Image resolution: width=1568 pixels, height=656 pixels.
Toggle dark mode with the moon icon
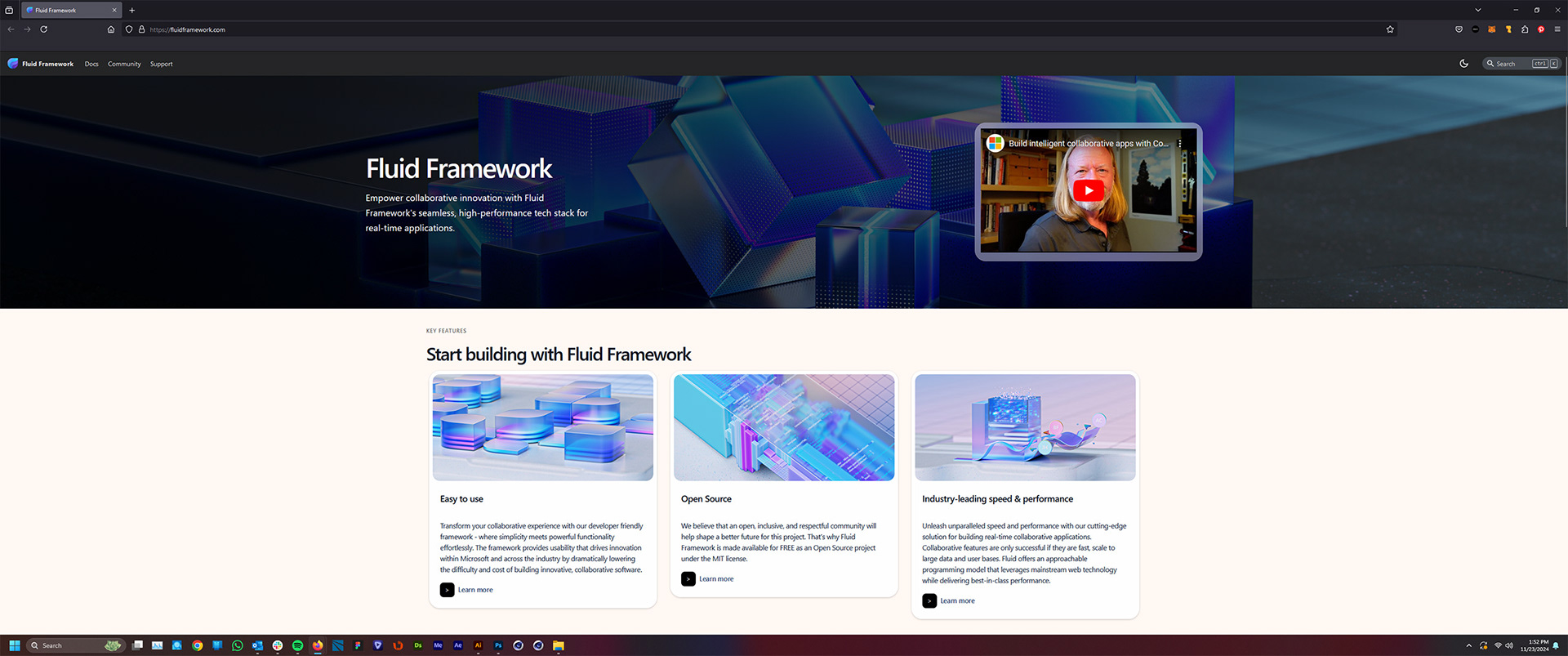tap(1464, 64)
